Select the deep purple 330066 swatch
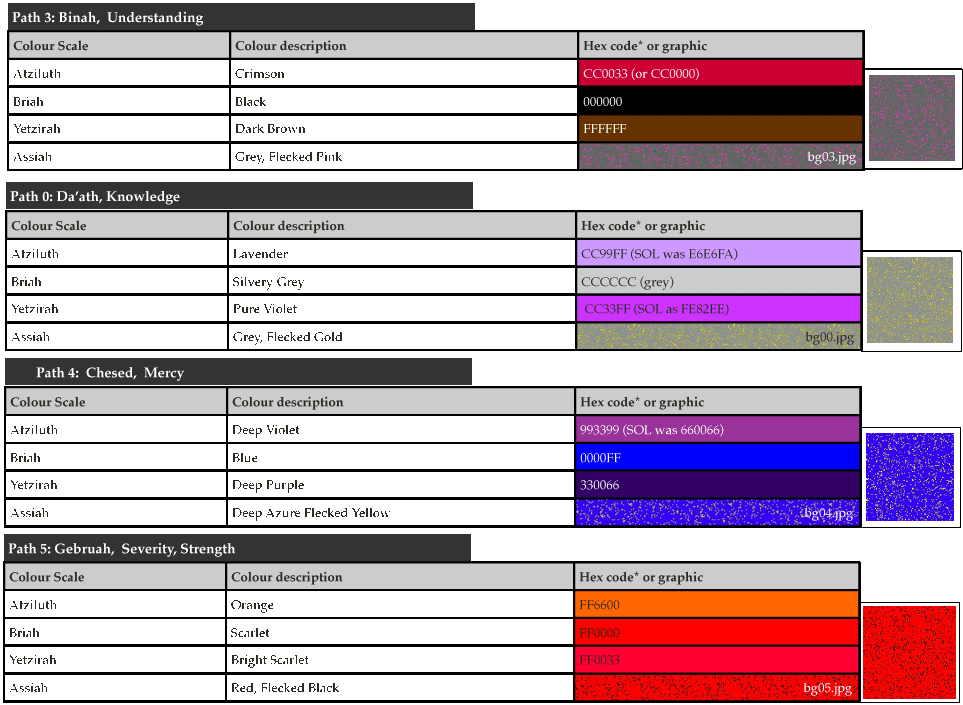The height and width of the screenshot is (705, 963). pos(718,485)
